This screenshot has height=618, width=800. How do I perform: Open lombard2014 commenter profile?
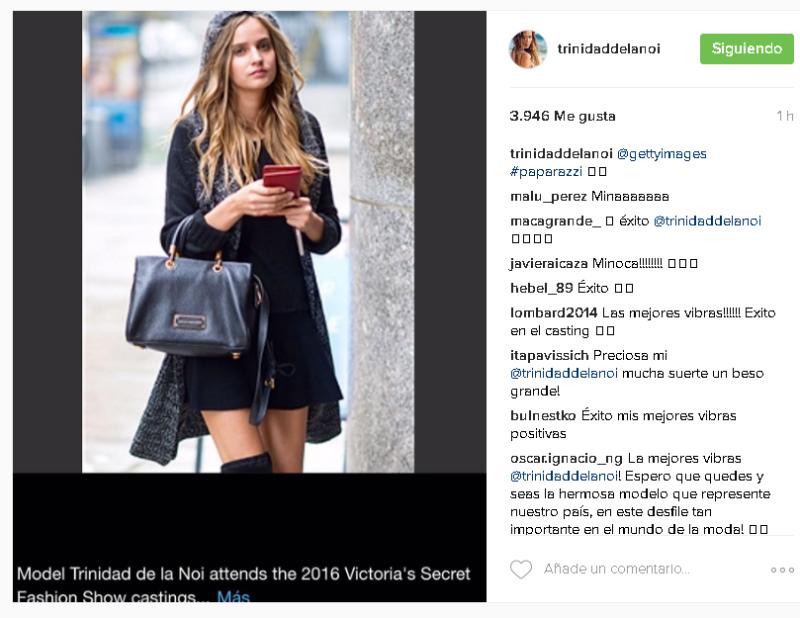tap(554, 313)
